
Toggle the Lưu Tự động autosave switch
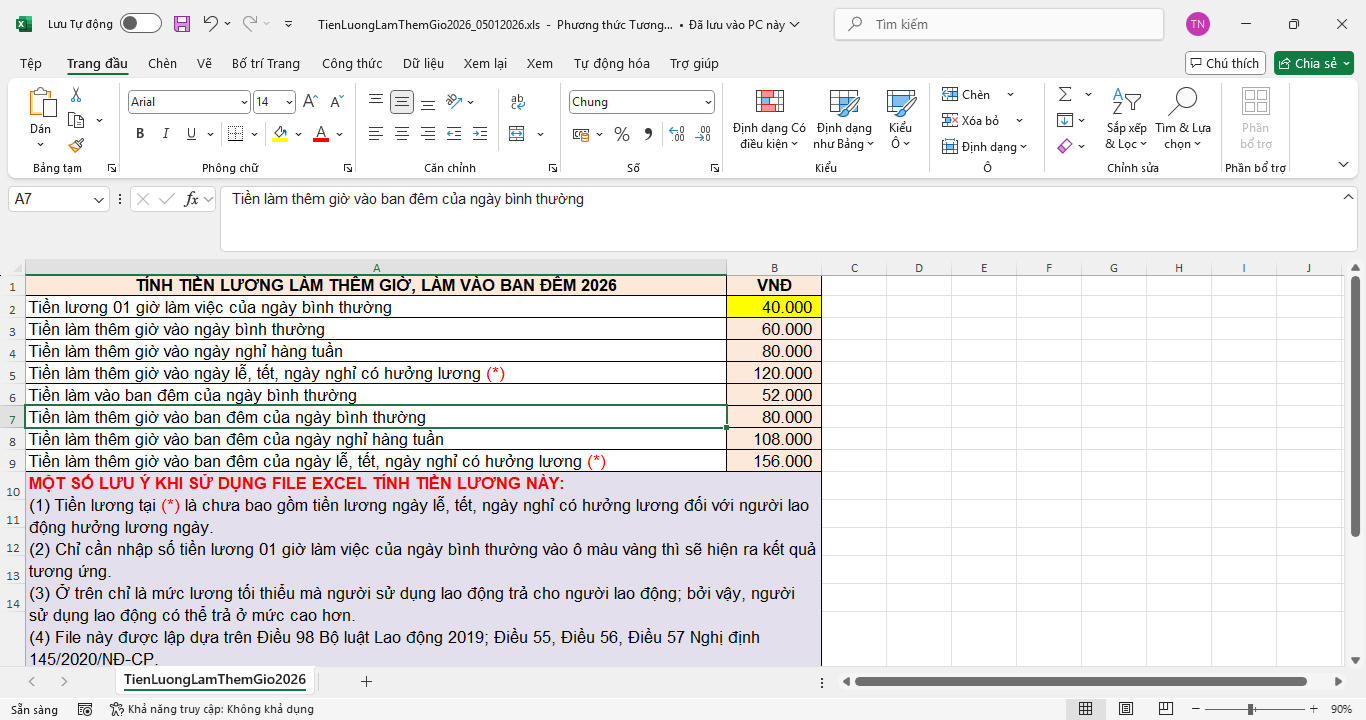140,24
